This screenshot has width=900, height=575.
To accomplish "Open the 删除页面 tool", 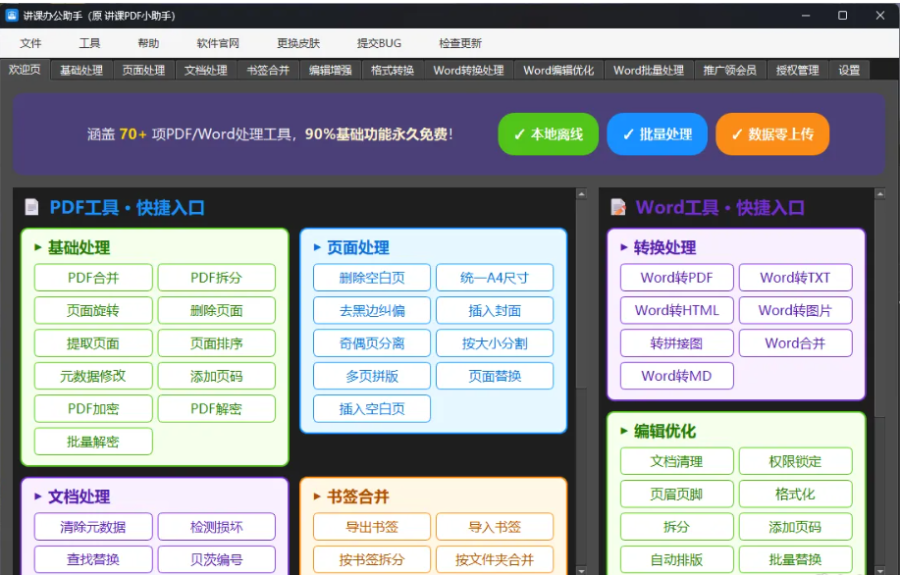I will (216, 310).
